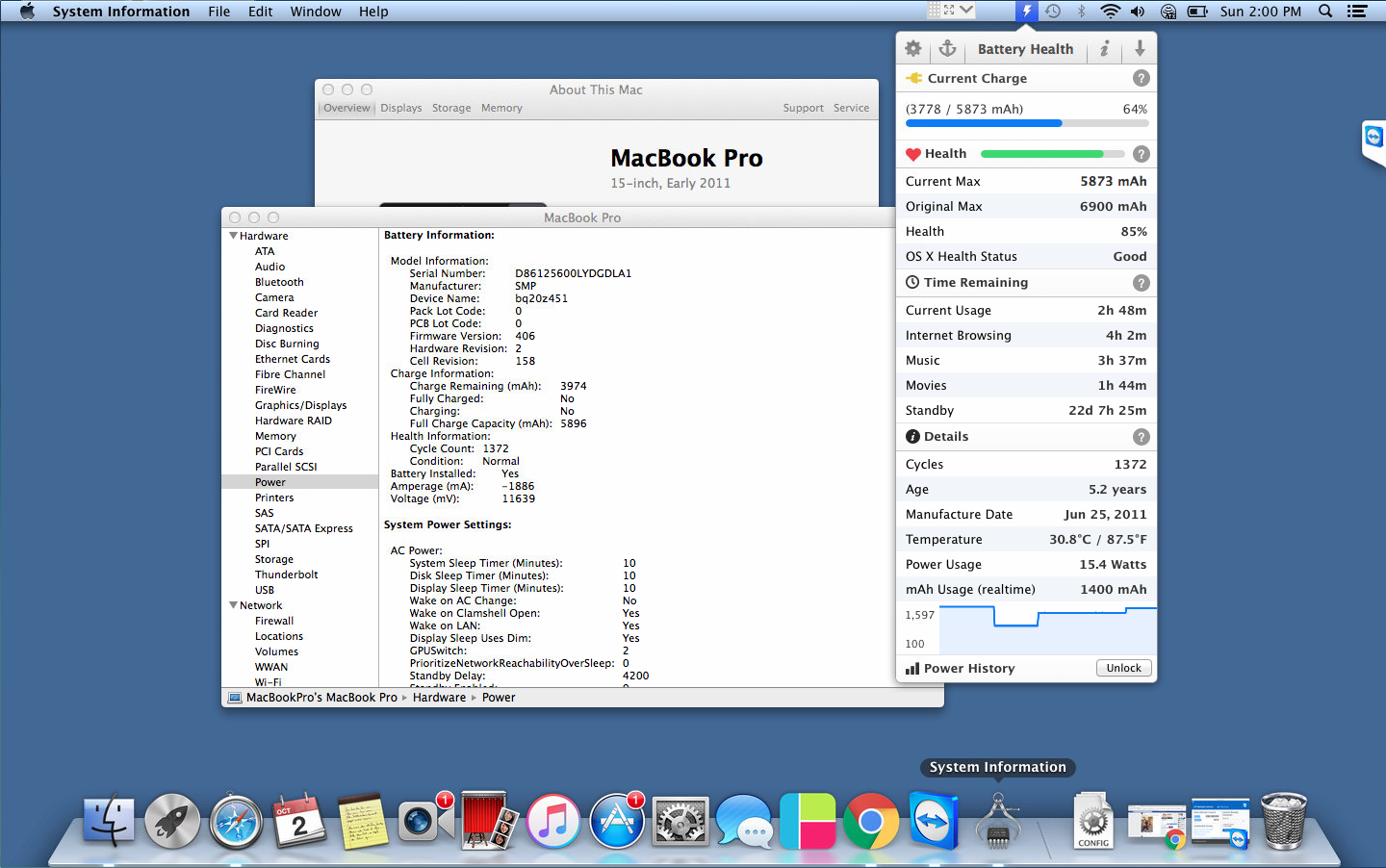The width and height of the screenshot is (1386, 868).
Task: Select Ethernet Cards in the sidebar
Action: [x=293, y=359]
